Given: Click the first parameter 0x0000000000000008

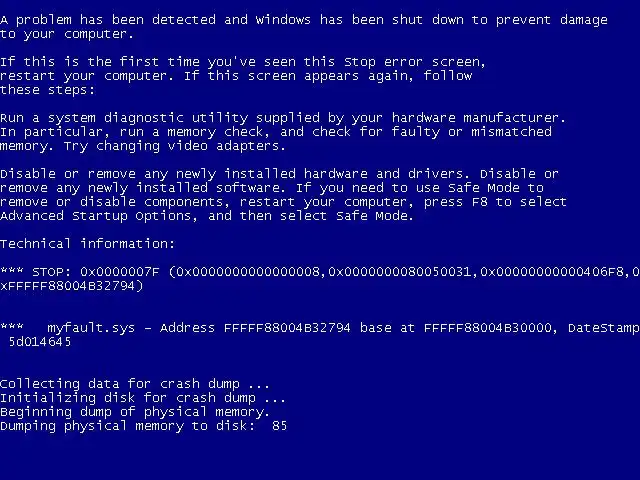Looking at the screenshot, I should click(x=248, y=272).
